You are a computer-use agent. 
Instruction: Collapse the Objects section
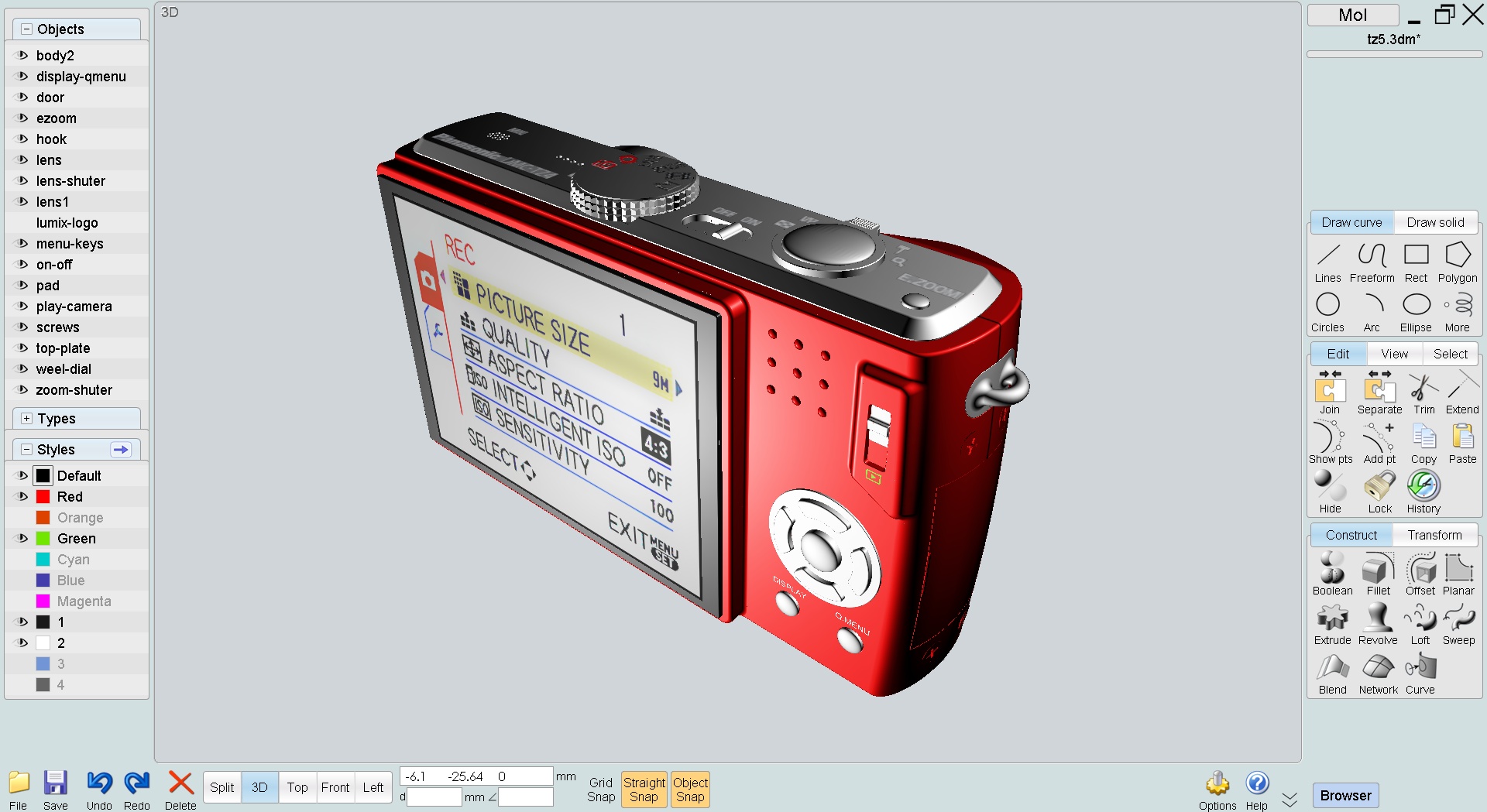click(26, 29)
